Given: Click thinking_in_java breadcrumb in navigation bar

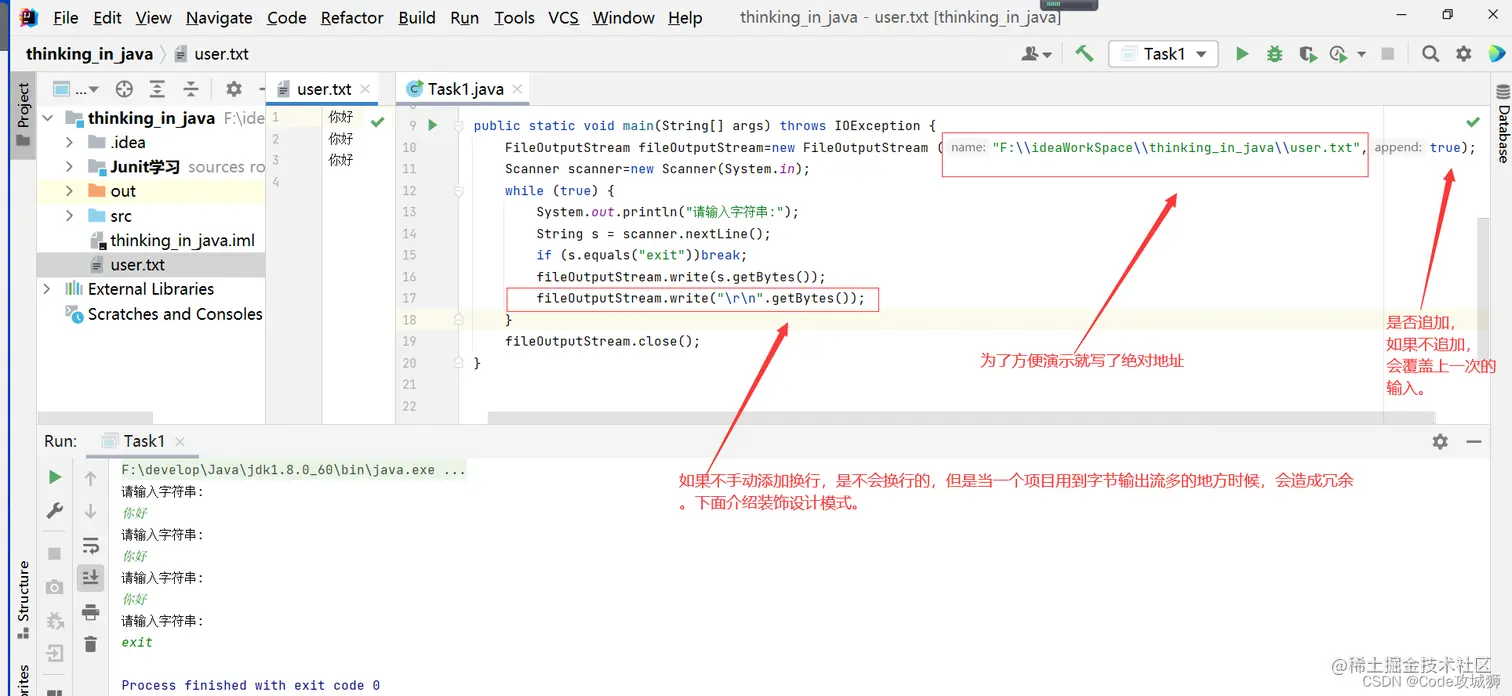Looking at the screenshot, I should [89, 54].
